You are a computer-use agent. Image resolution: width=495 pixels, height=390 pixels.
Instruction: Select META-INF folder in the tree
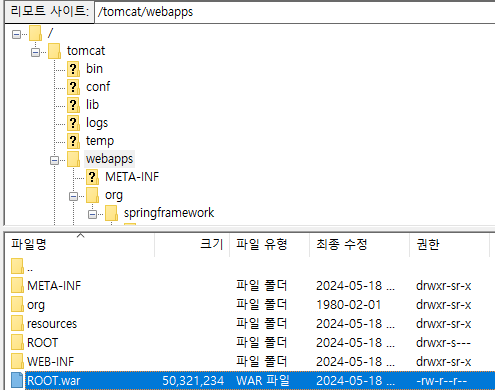[132, 177]
